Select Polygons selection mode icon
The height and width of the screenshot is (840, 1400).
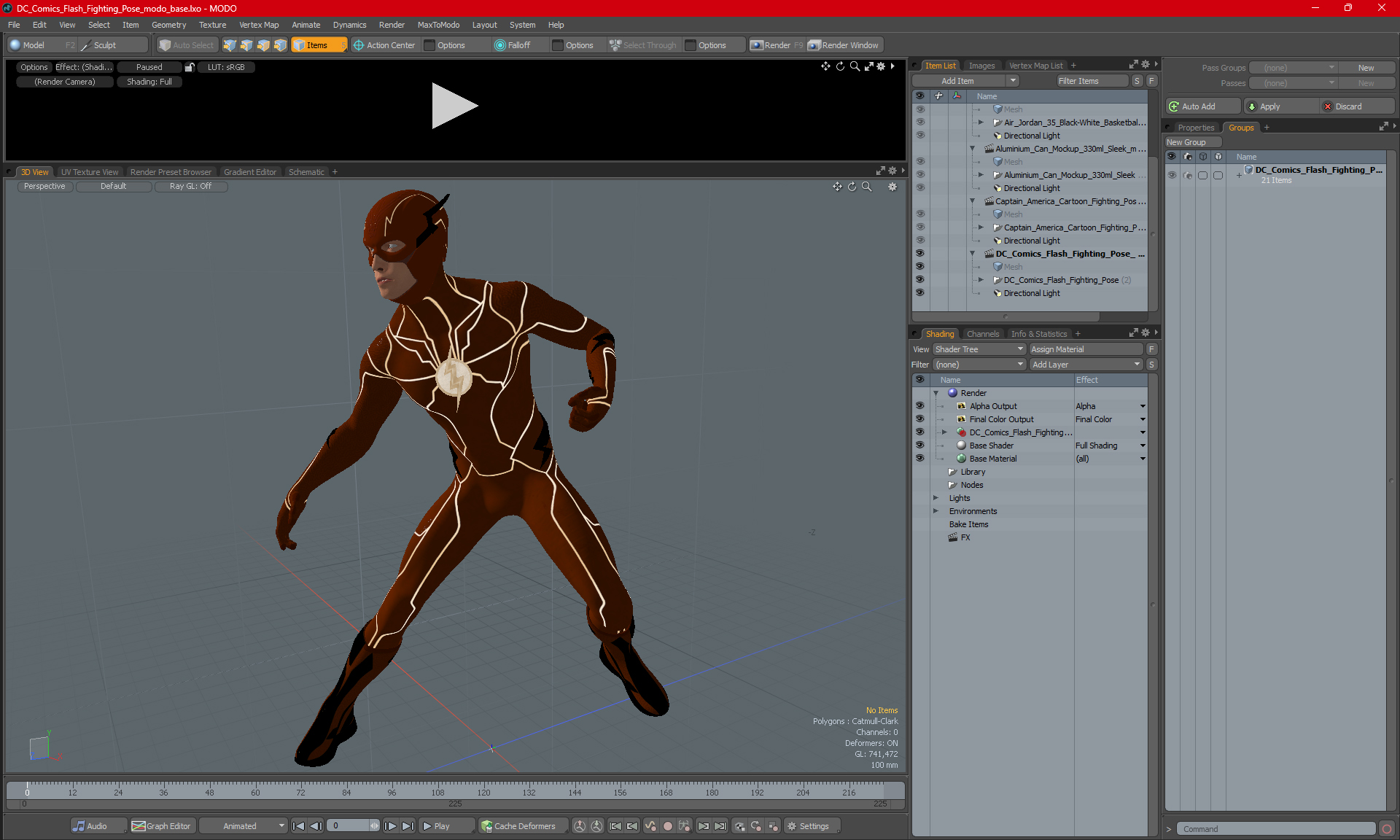pyautogui.click(x=263, y=45)
